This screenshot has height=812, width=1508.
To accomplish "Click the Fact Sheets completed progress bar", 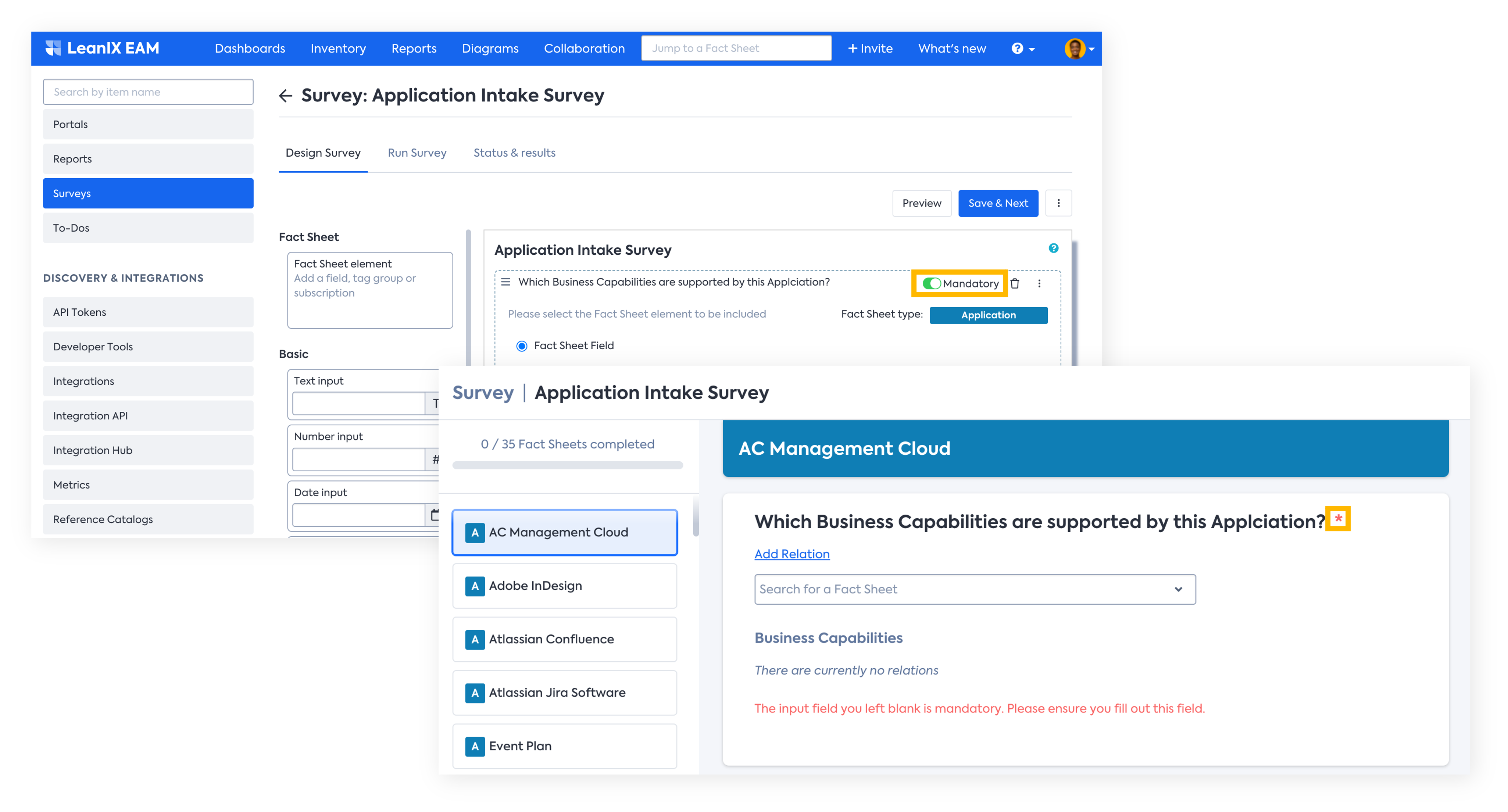I will (x=567, y=465).
